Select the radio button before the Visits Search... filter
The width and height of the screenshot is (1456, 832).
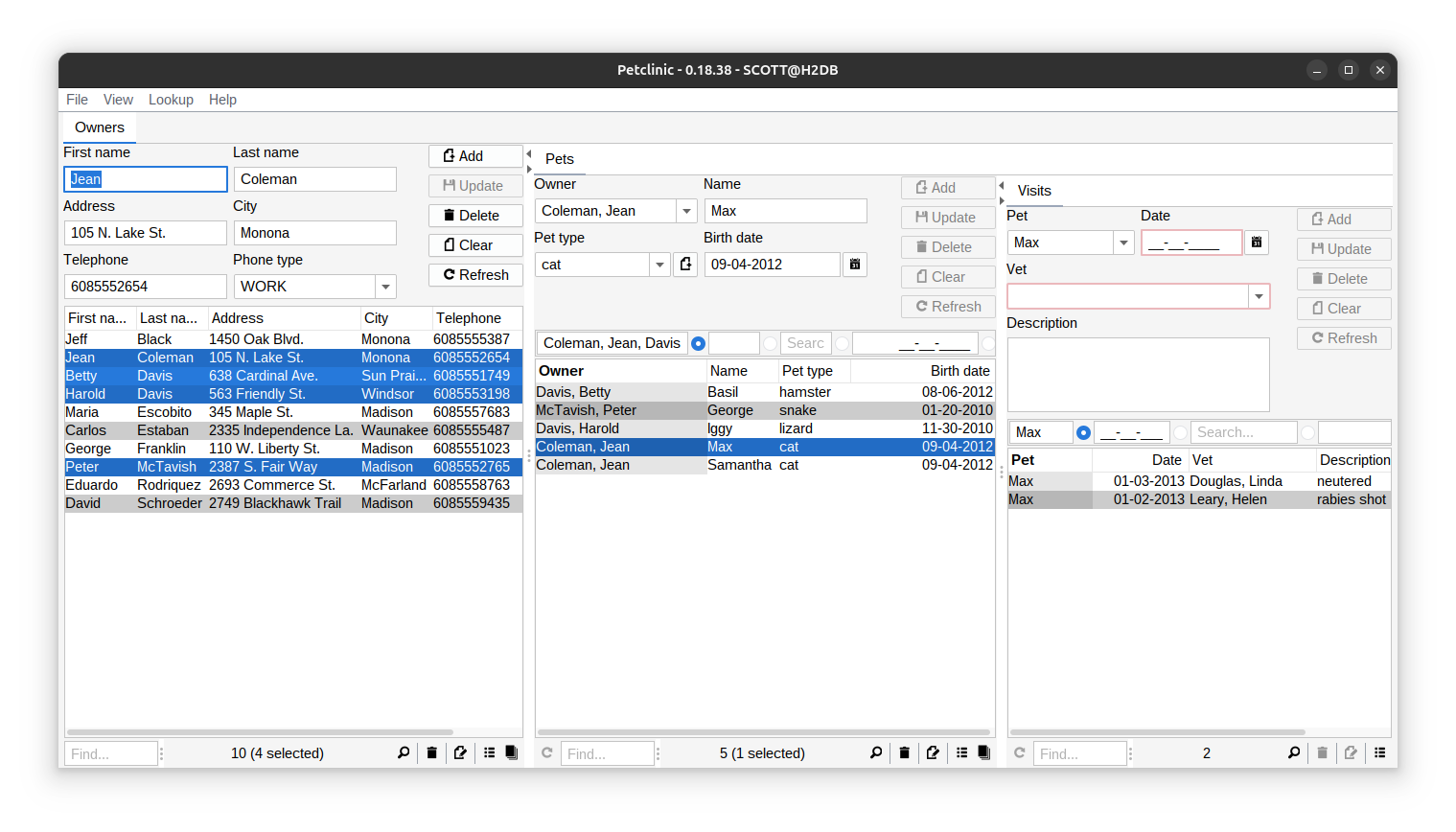(x=1180, y=432)
